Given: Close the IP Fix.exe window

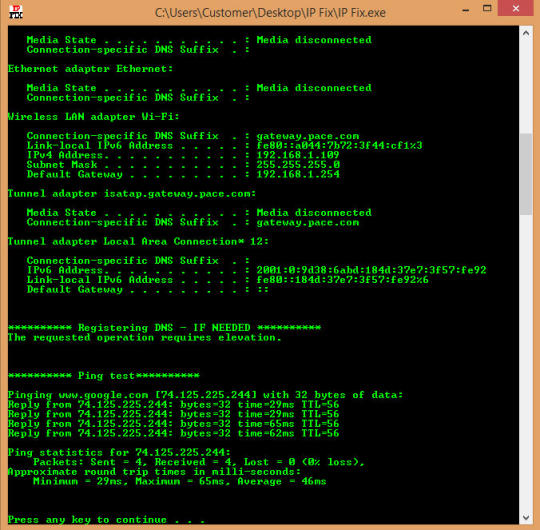Looking at the screenshot, I should pyautogui.click(x=516, y=8).
